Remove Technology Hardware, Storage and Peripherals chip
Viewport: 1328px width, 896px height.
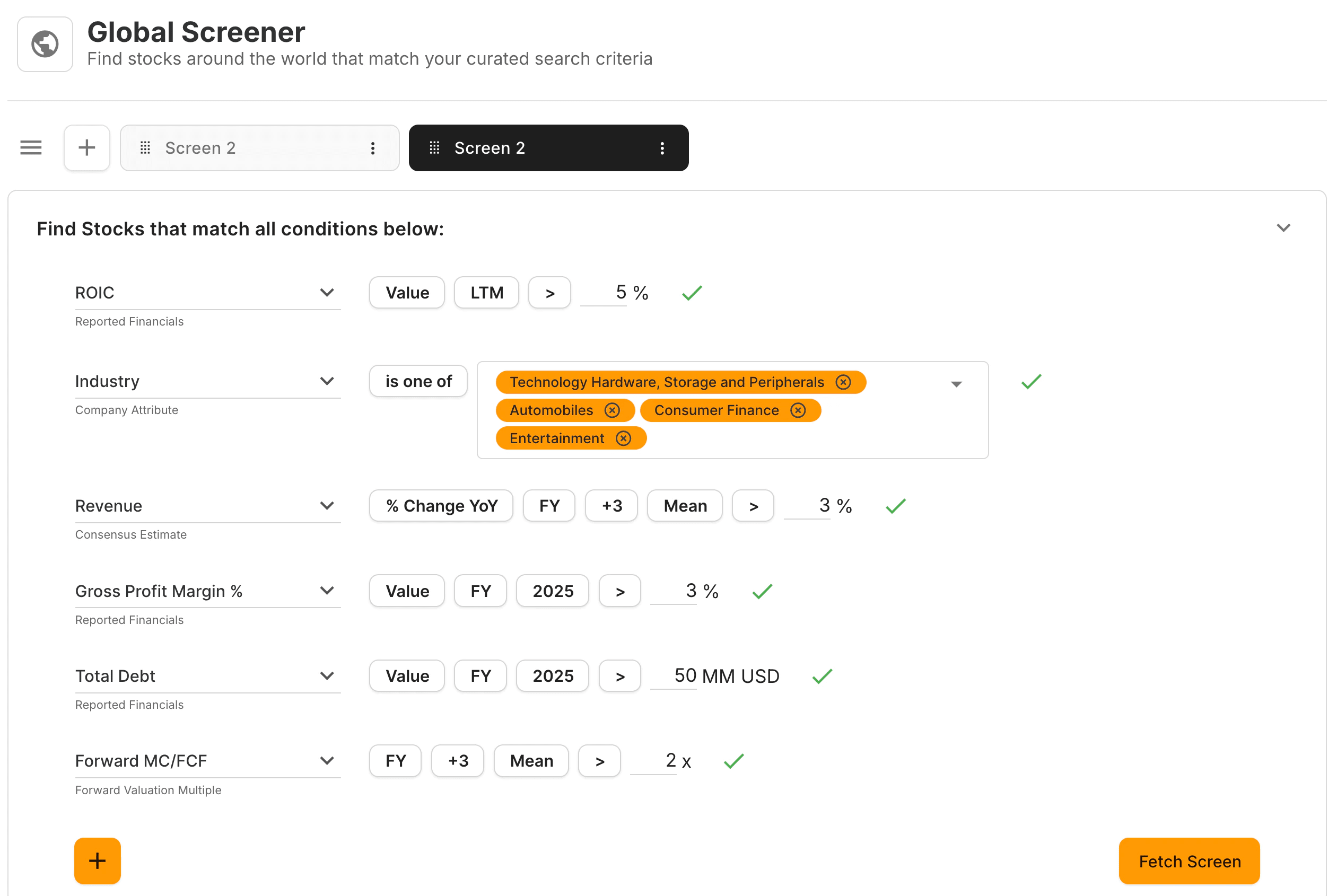click(843, 383)
